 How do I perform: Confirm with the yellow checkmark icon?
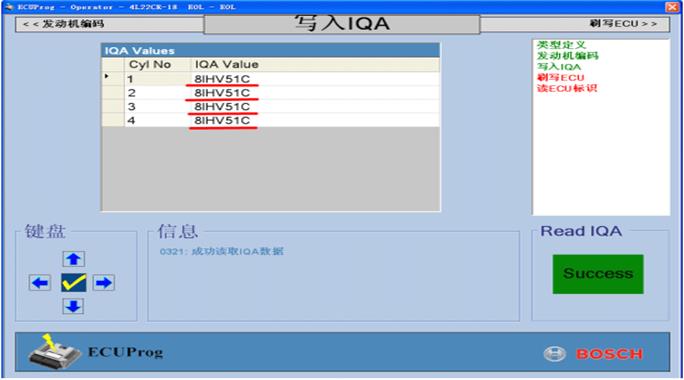(x=74, y=283)
